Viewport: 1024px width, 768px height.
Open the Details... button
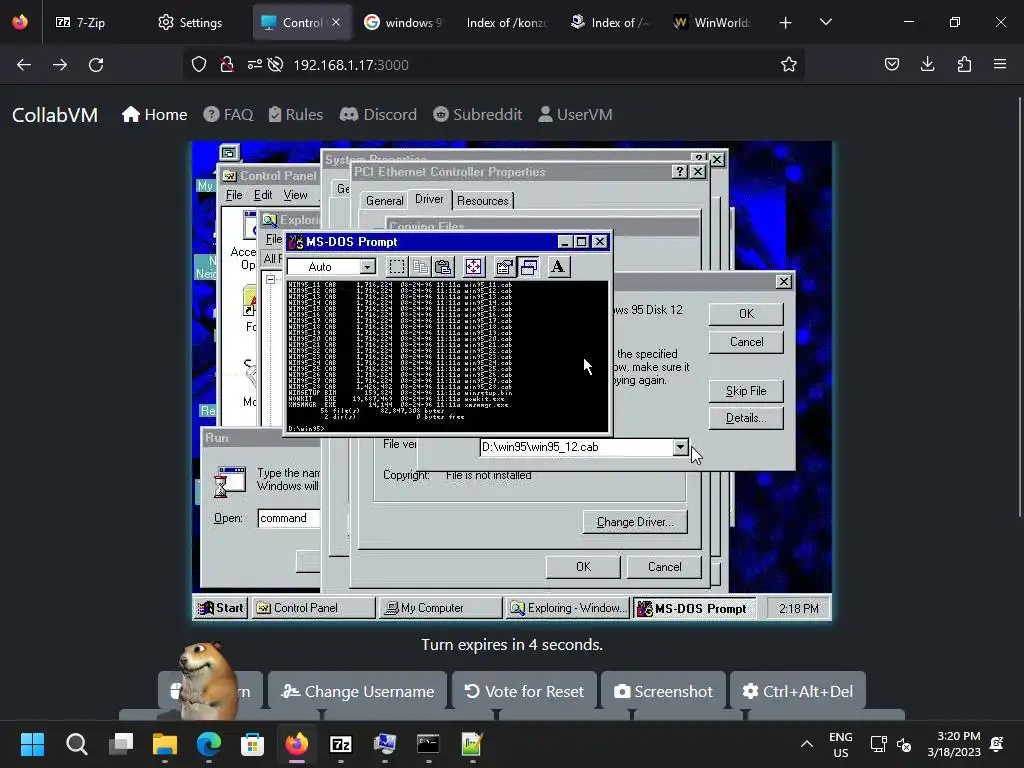pyautogui.click(x=746, y=418)
